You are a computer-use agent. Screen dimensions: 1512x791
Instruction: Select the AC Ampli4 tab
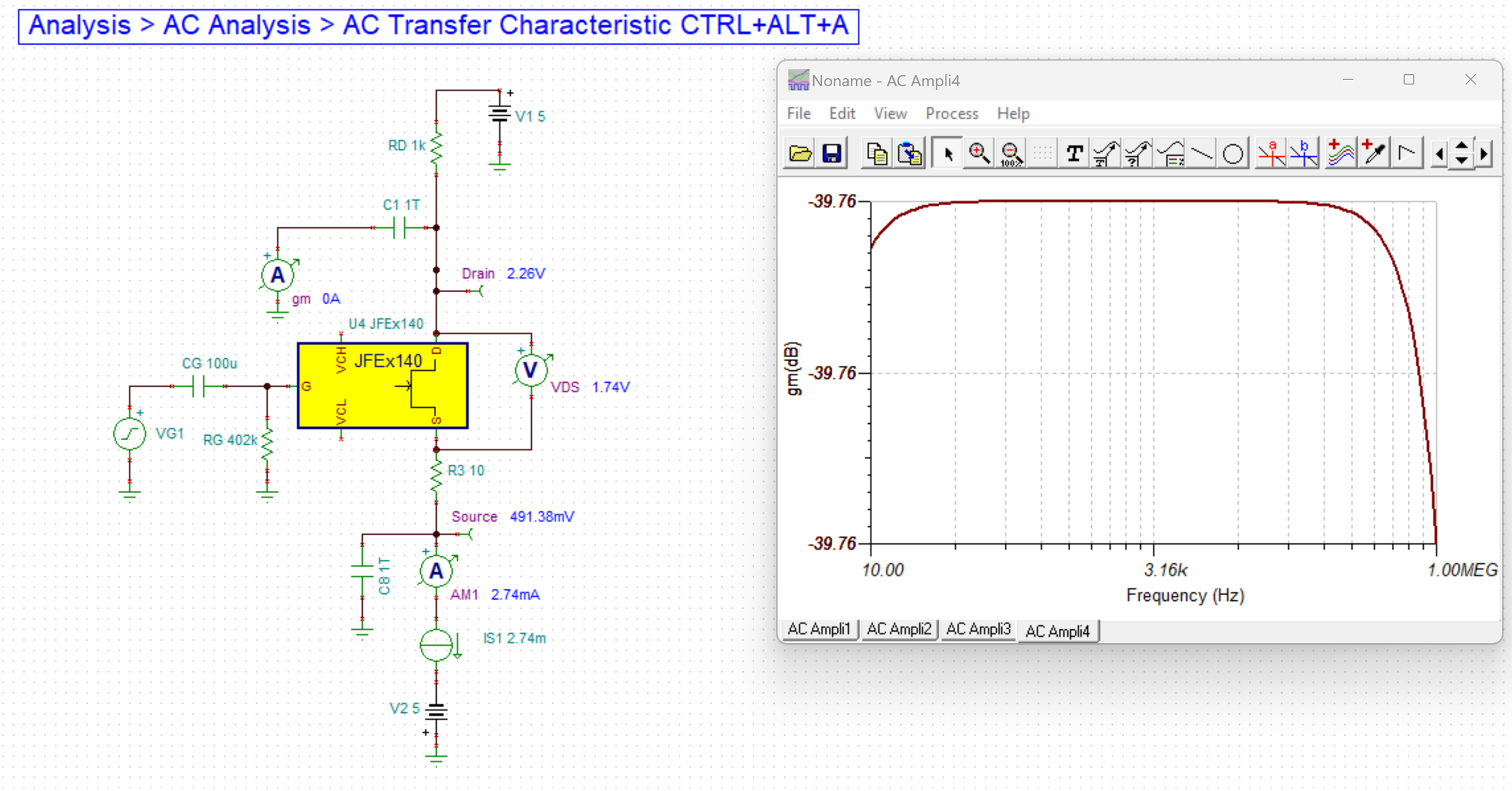point(1058,630)
